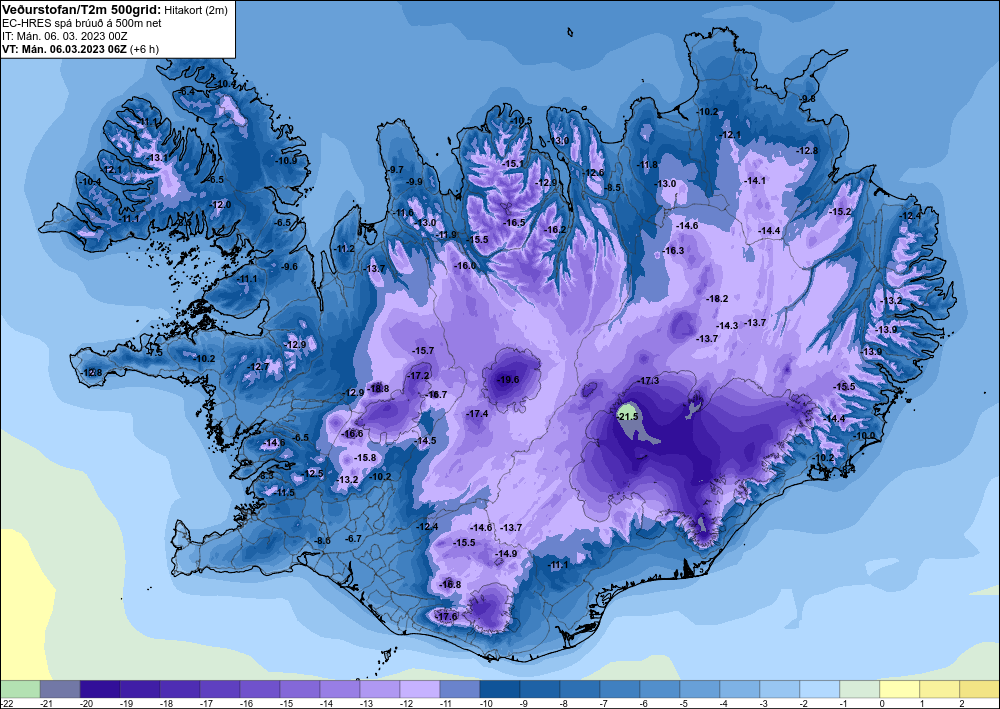
Task: Click the -14.3 temperature label
Action: coord(728,325)
